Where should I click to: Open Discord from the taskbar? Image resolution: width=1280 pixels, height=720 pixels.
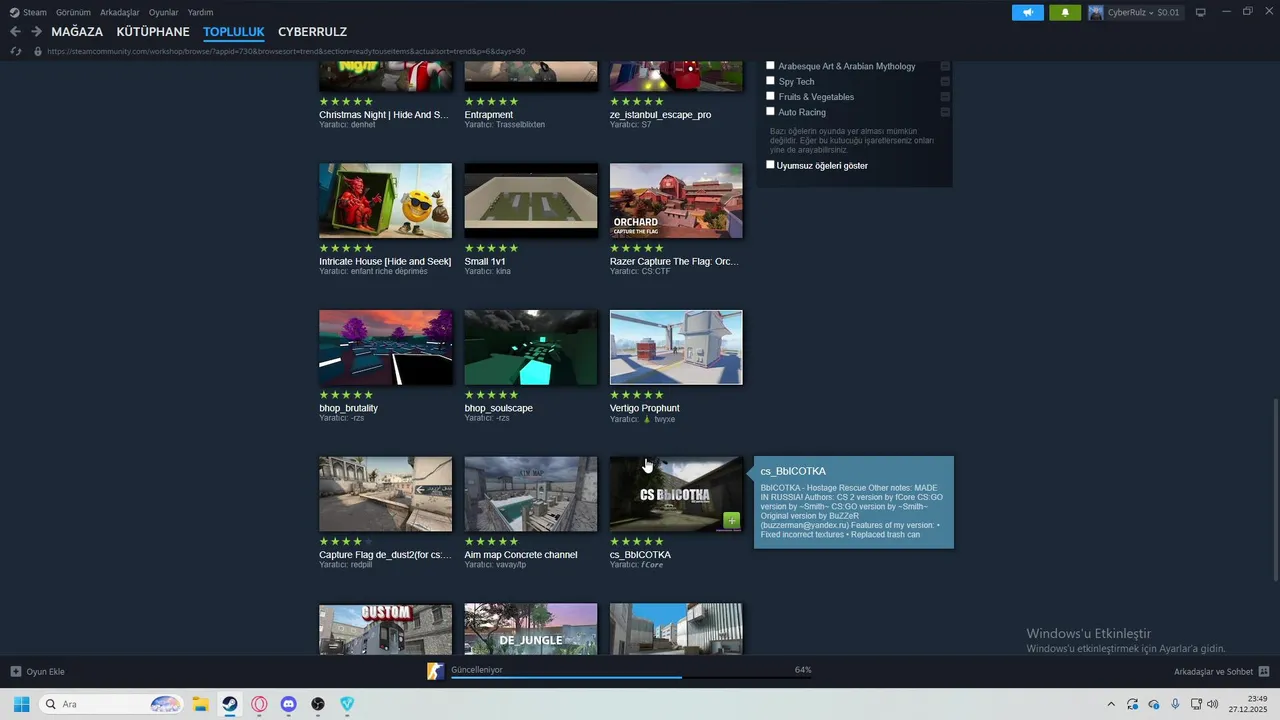(x=289, y=704)
